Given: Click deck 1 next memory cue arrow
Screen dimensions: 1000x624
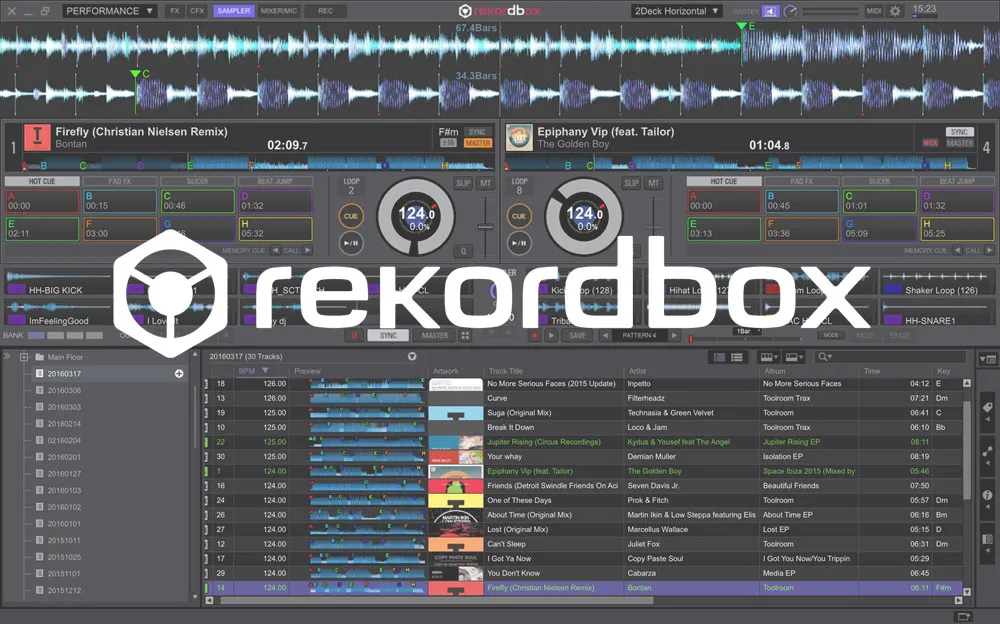Looking at the screenshot, I should coord(307,251).
